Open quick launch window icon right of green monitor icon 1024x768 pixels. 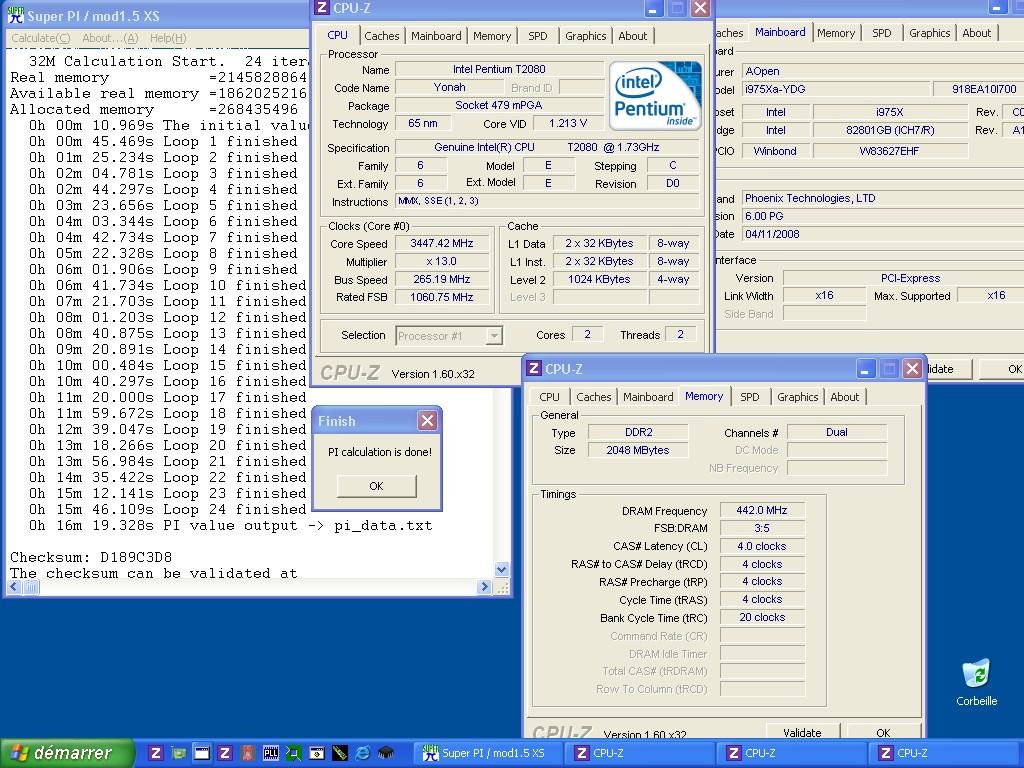tap(317, 753)
